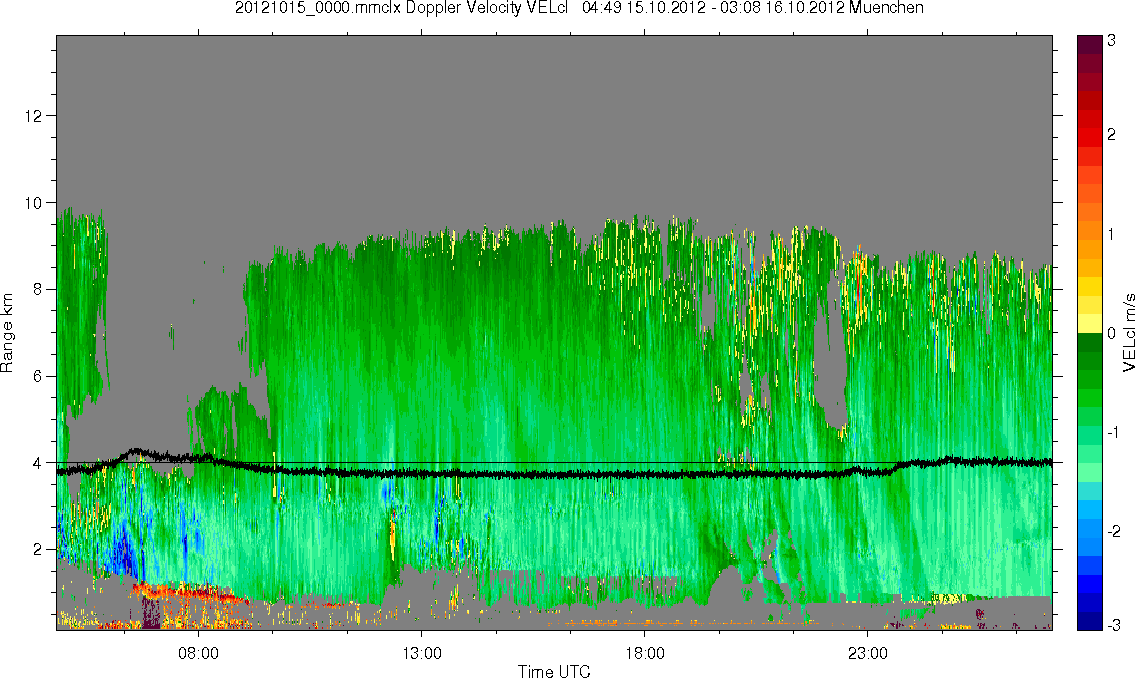Click the 'Time UTC' x-axis label
This screenshot has height=678, width=1135.
[x=554, y=671]
